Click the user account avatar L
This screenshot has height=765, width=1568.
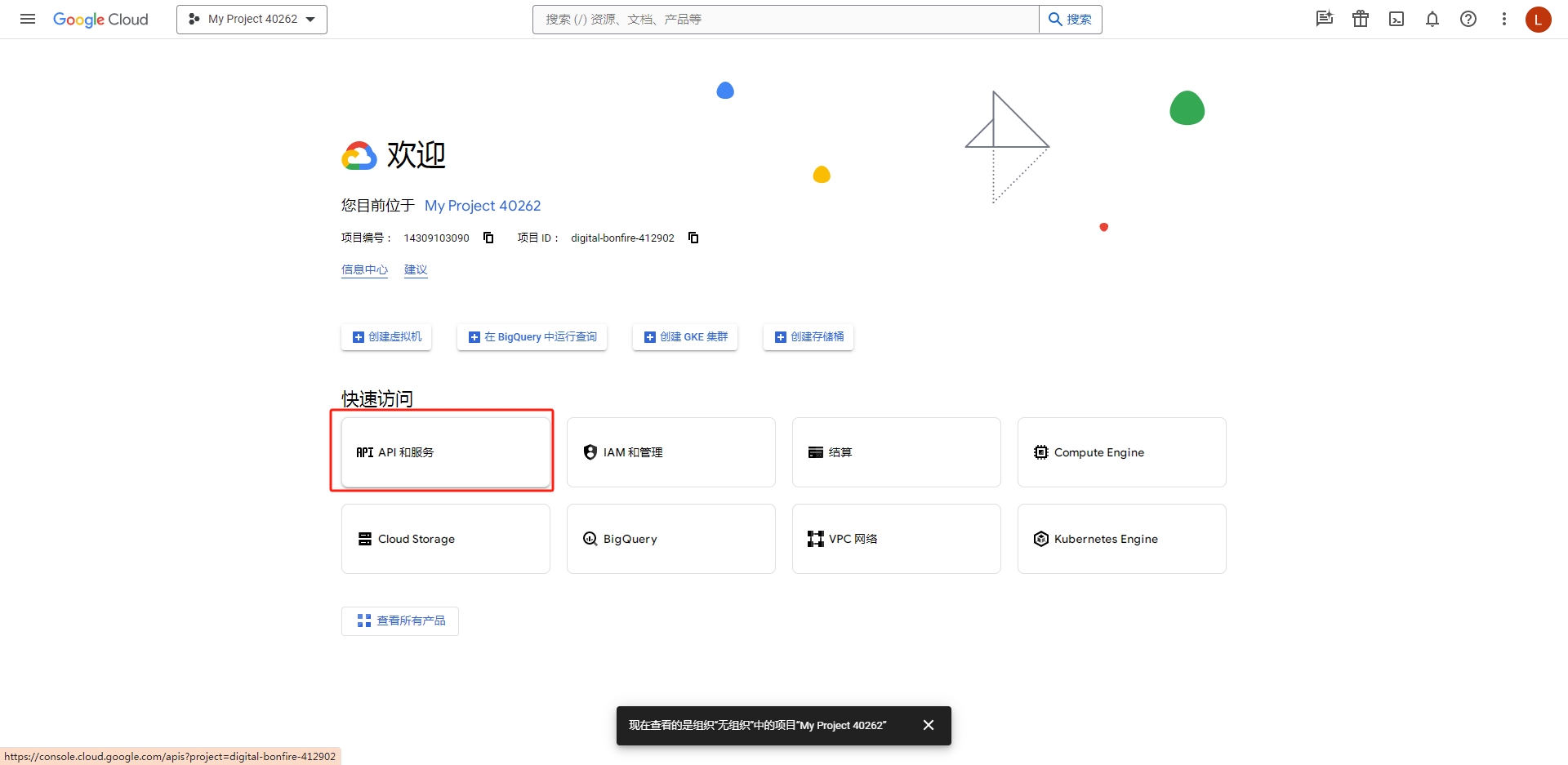point(1539,19)
